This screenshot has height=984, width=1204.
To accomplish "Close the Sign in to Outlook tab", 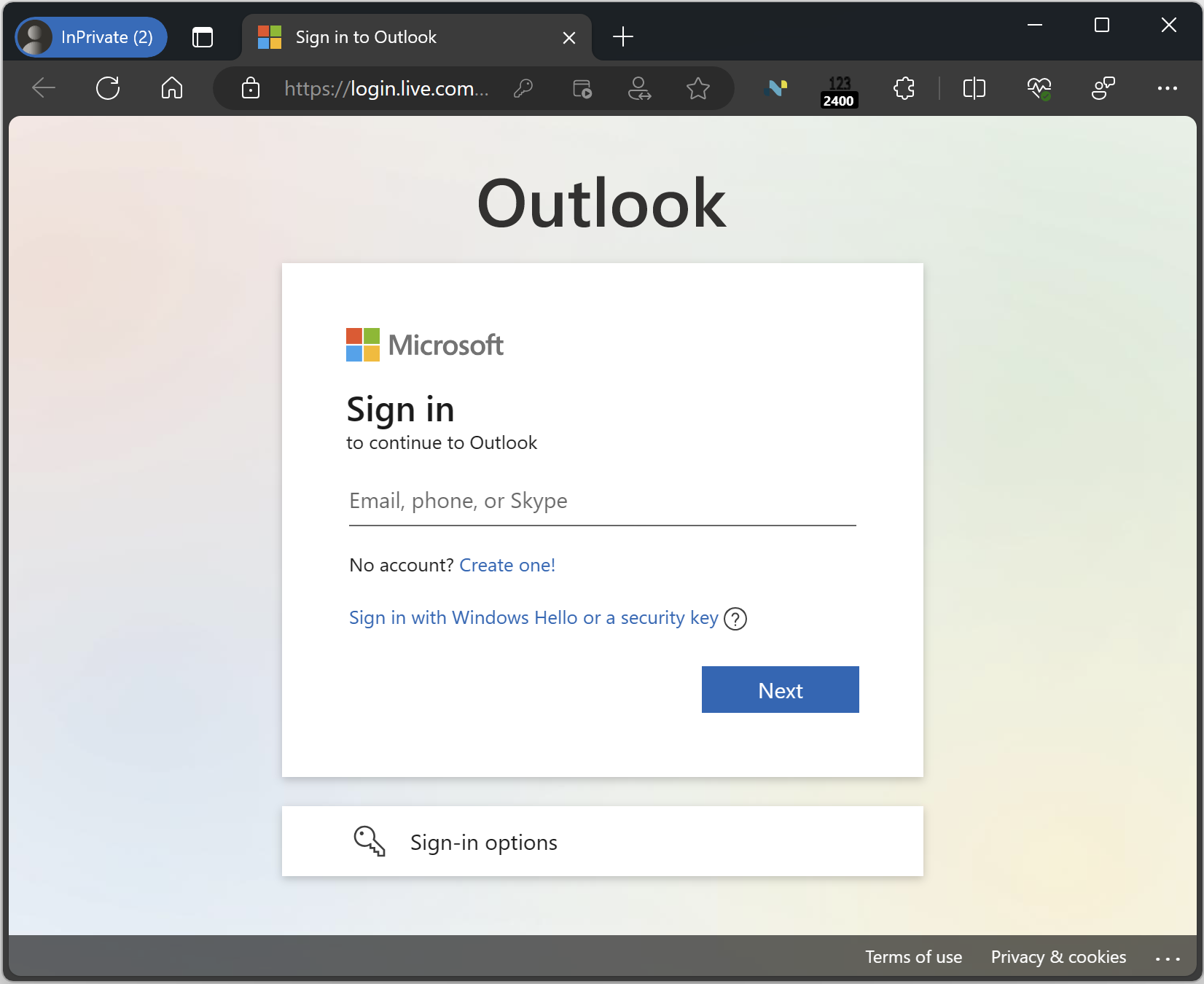I will point(569,38).
